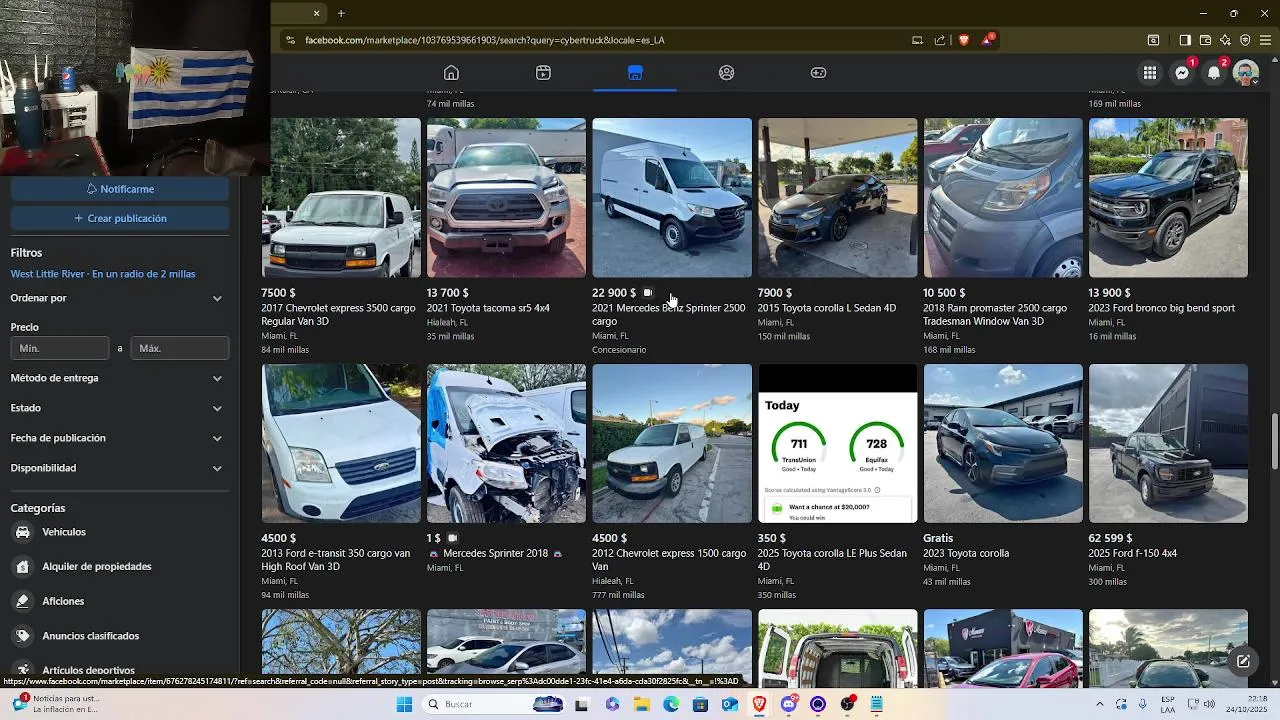The image size is (1280, 720).
Task: Open the account profile picture menu
Action: pos(1246,73)
